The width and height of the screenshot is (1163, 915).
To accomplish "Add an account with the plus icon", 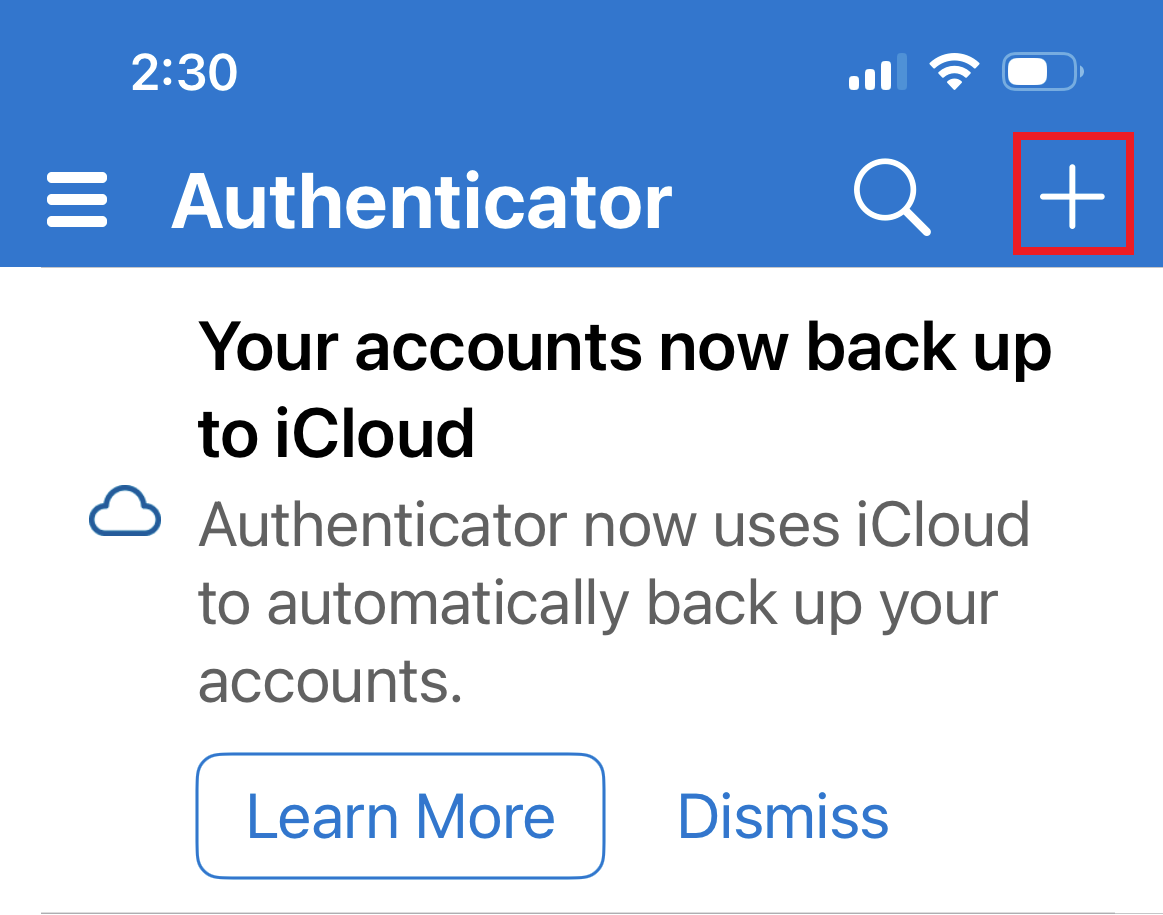I will click(1072, 194).
